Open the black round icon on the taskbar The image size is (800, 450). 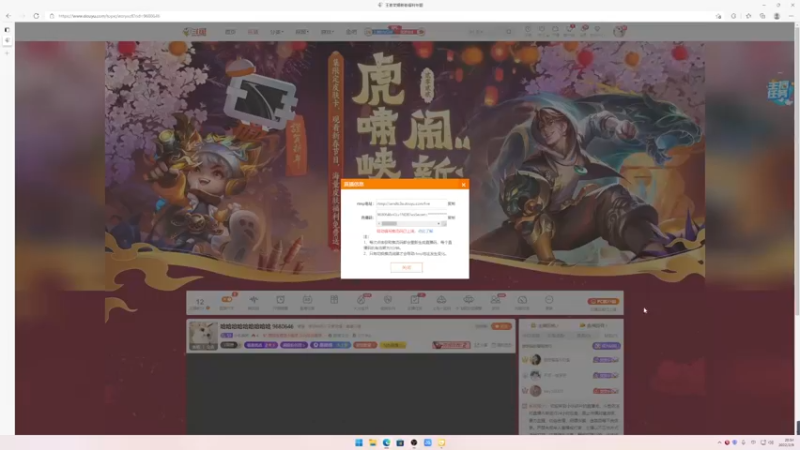414,442
